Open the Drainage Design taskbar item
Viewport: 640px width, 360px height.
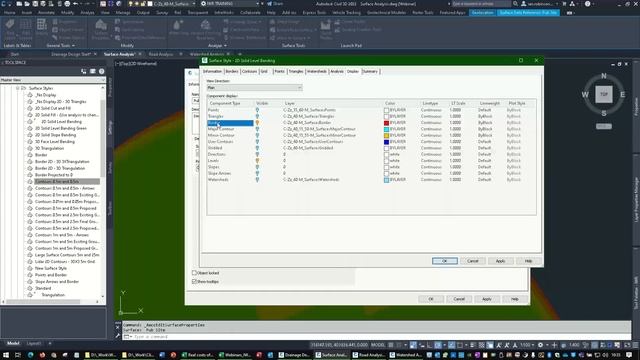(x=294, y=355)
